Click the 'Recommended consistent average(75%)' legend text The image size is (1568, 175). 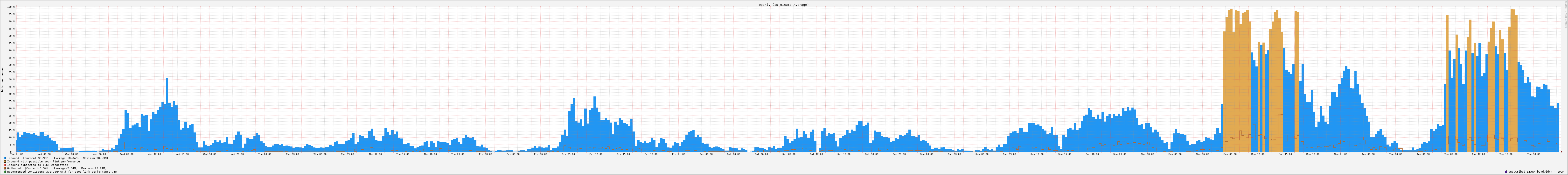tap(62, 172)
